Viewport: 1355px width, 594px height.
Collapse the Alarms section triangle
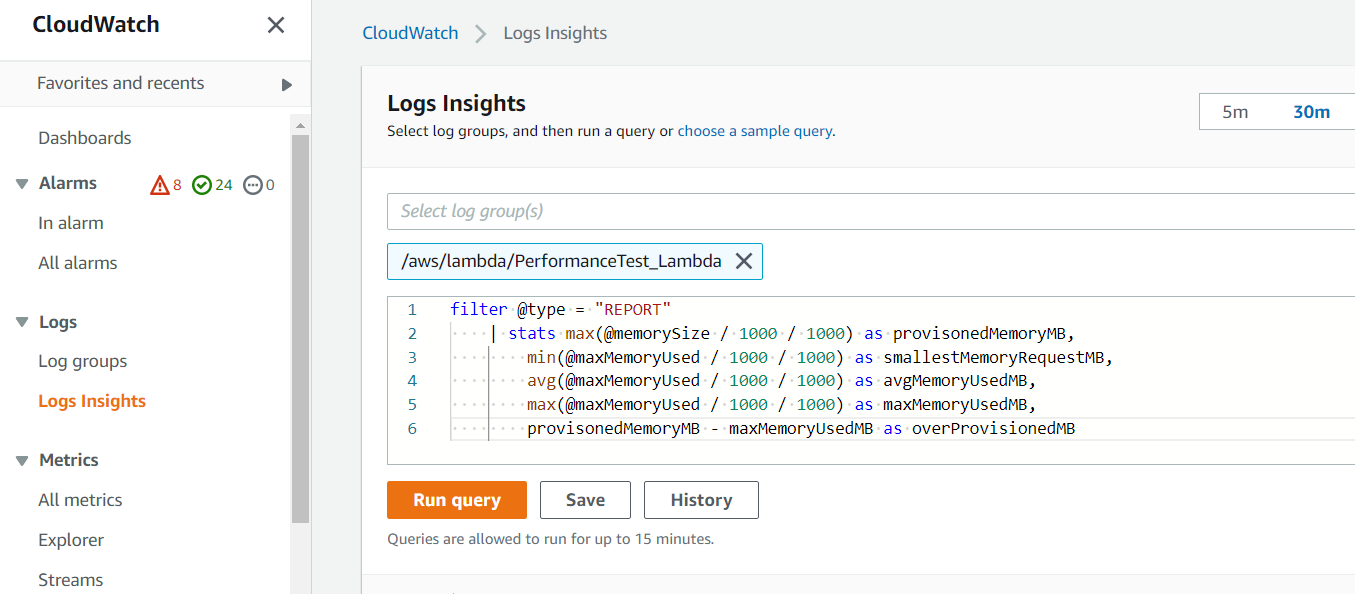pyautogui.click(x=22, y=184)
